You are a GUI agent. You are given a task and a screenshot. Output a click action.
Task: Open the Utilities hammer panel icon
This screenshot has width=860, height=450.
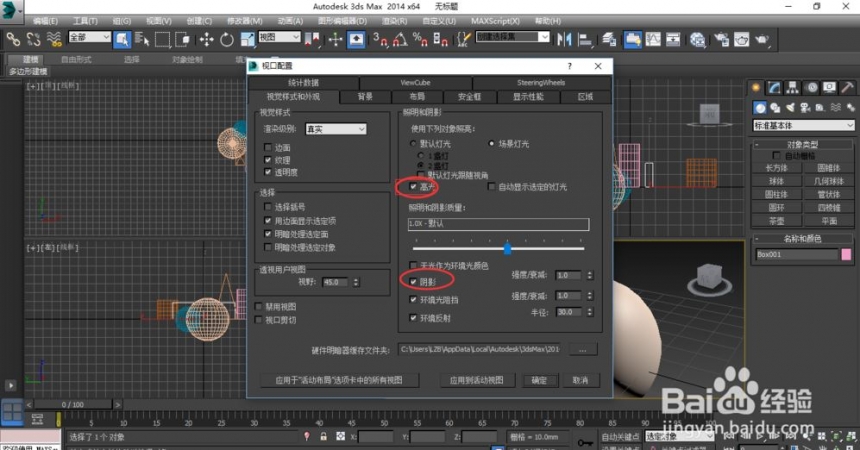click(x=847, y=87)
